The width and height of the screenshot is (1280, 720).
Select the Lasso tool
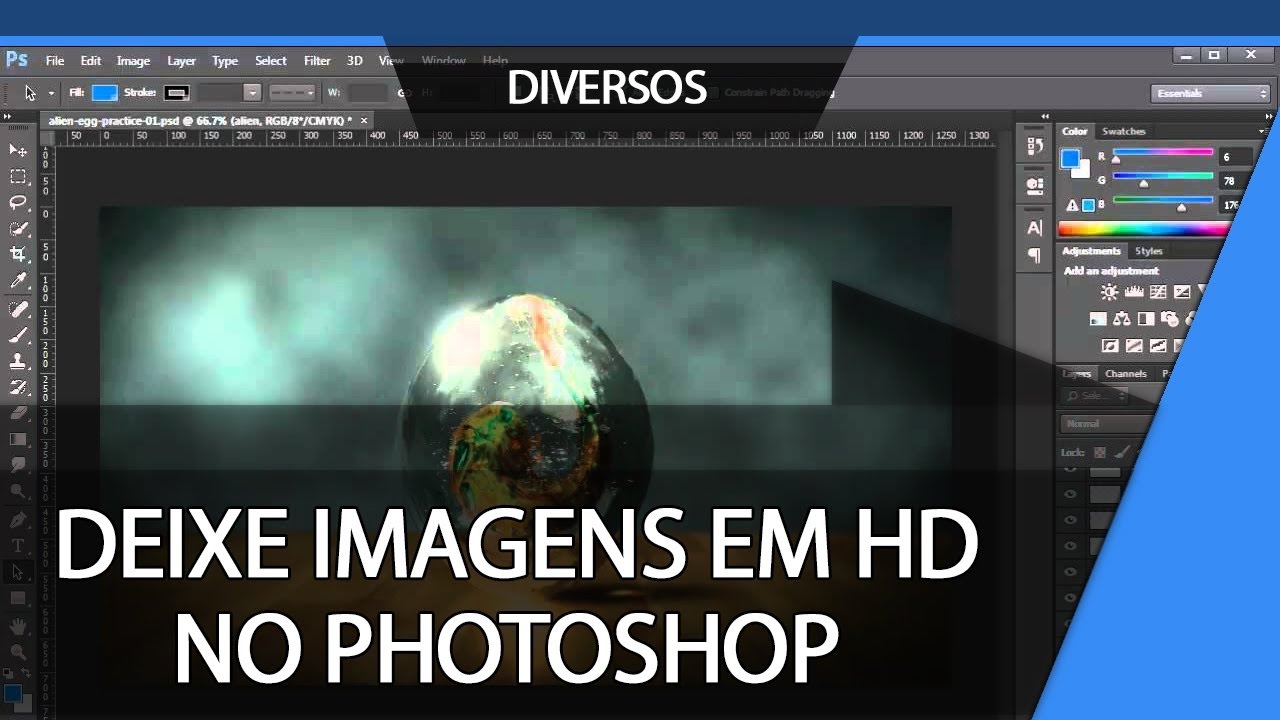coord(18,202)
